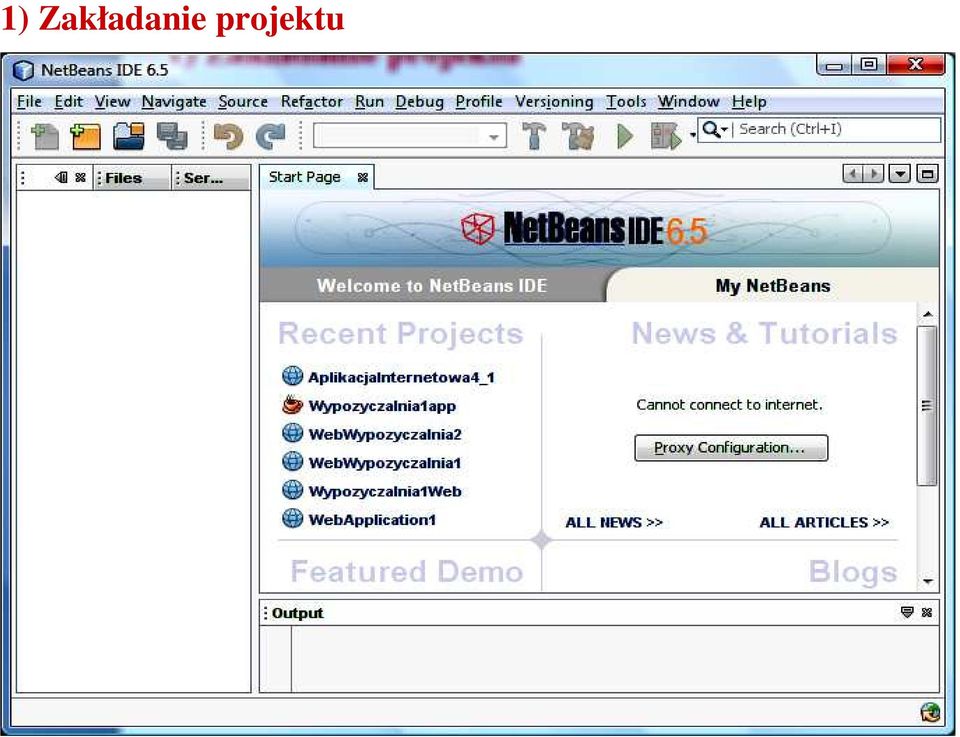Open the Tools menu
This screenshot has height=737, width=960.
point(626,102)
